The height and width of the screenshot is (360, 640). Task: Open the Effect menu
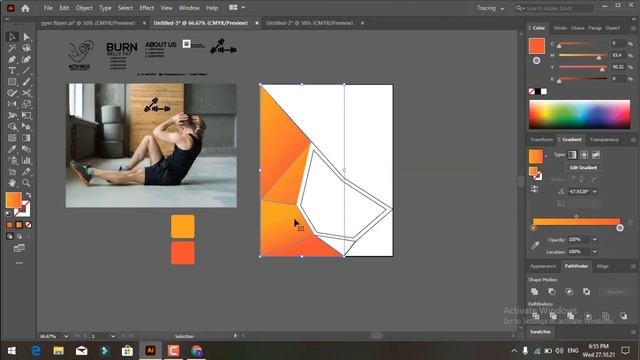(x=147, y=8)
